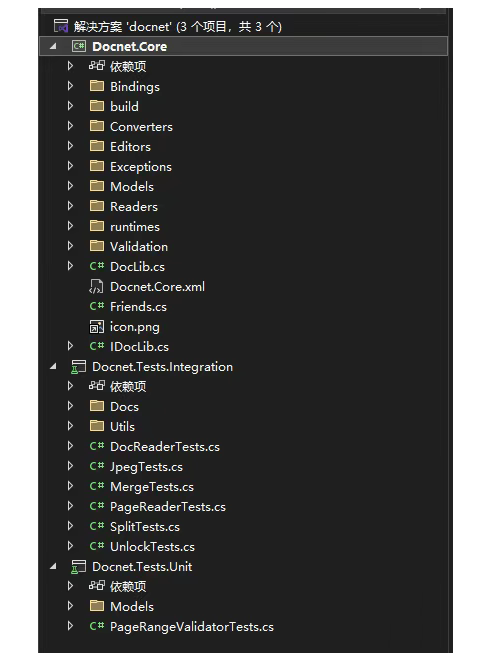Expand the PageRangeValidatorTests.cs arrow
The image size is (485, 659).
[x=70, y=626]
